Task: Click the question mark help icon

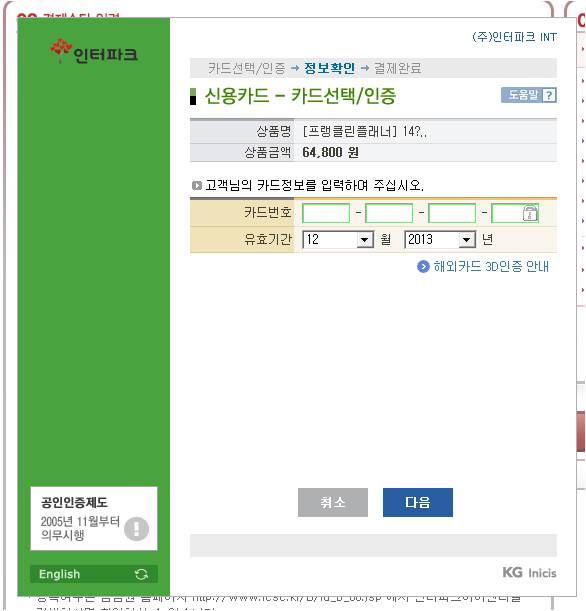Action: [x=549, y=95]
